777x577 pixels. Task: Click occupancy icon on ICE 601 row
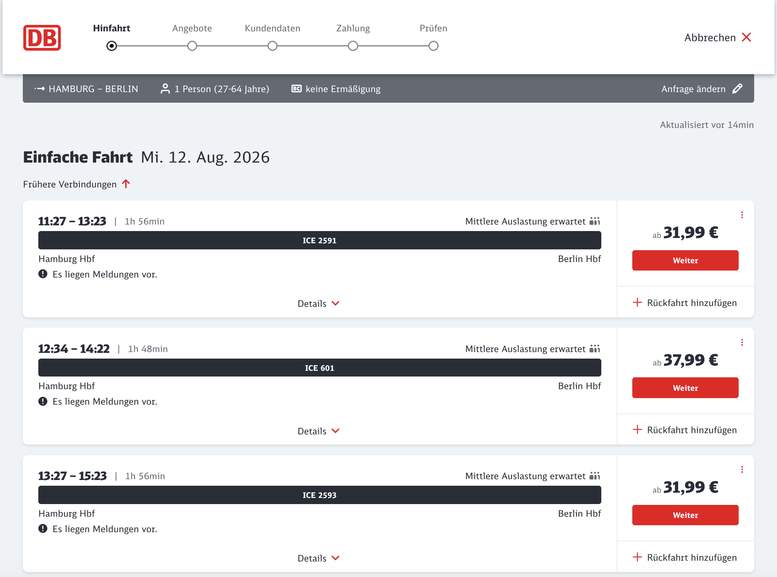(x=595, y=348)
